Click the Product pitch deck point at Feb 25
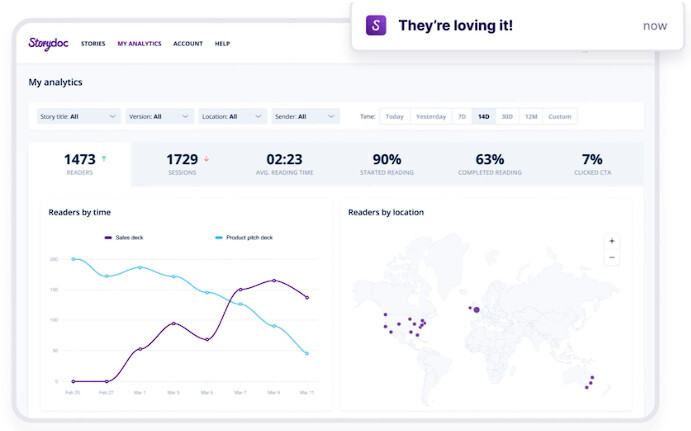The width and height of the screenshot is (691, 431). click(x=73, y=259)
